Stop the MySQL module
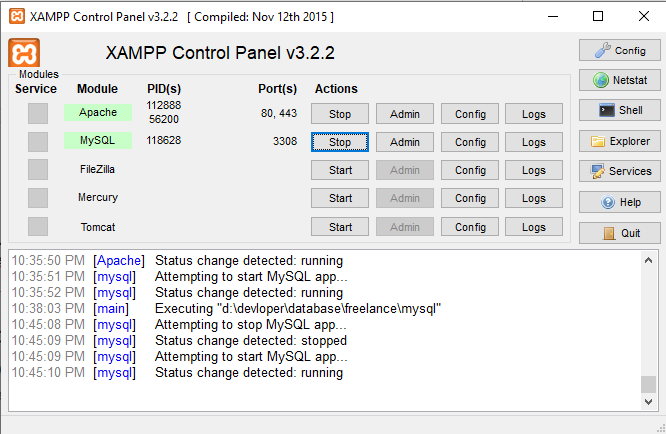The image size is (666, 434). [340, 142]
